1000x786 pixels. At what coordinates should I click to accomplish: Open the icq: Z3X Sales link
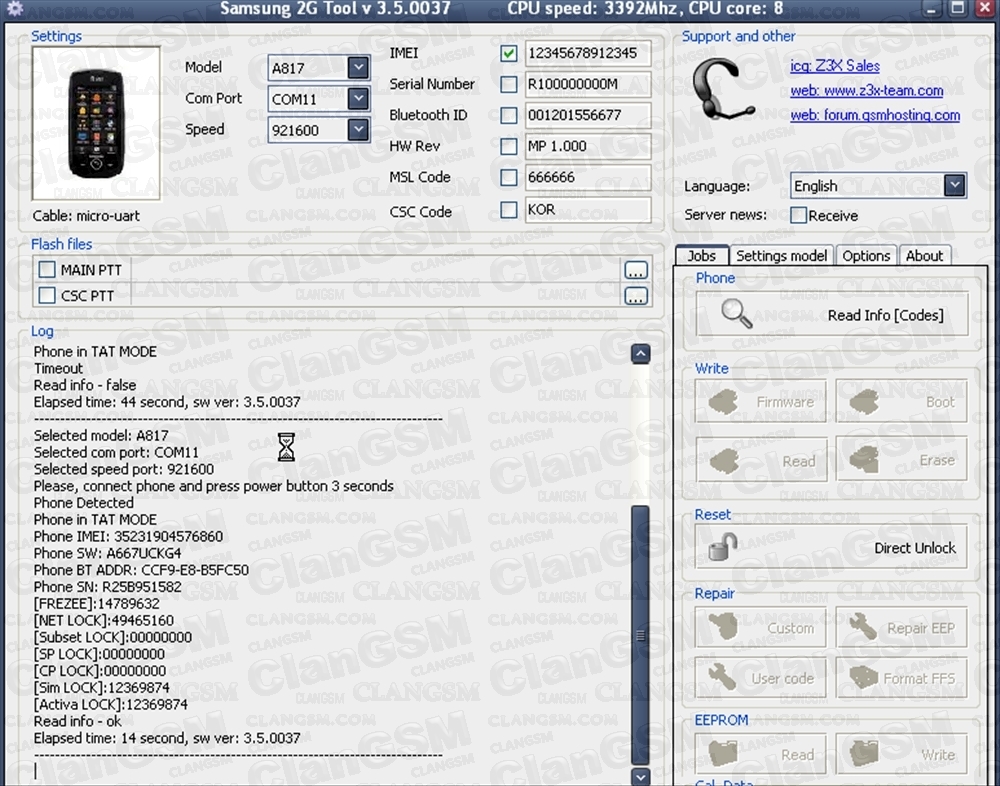click(x=835, y=66)
